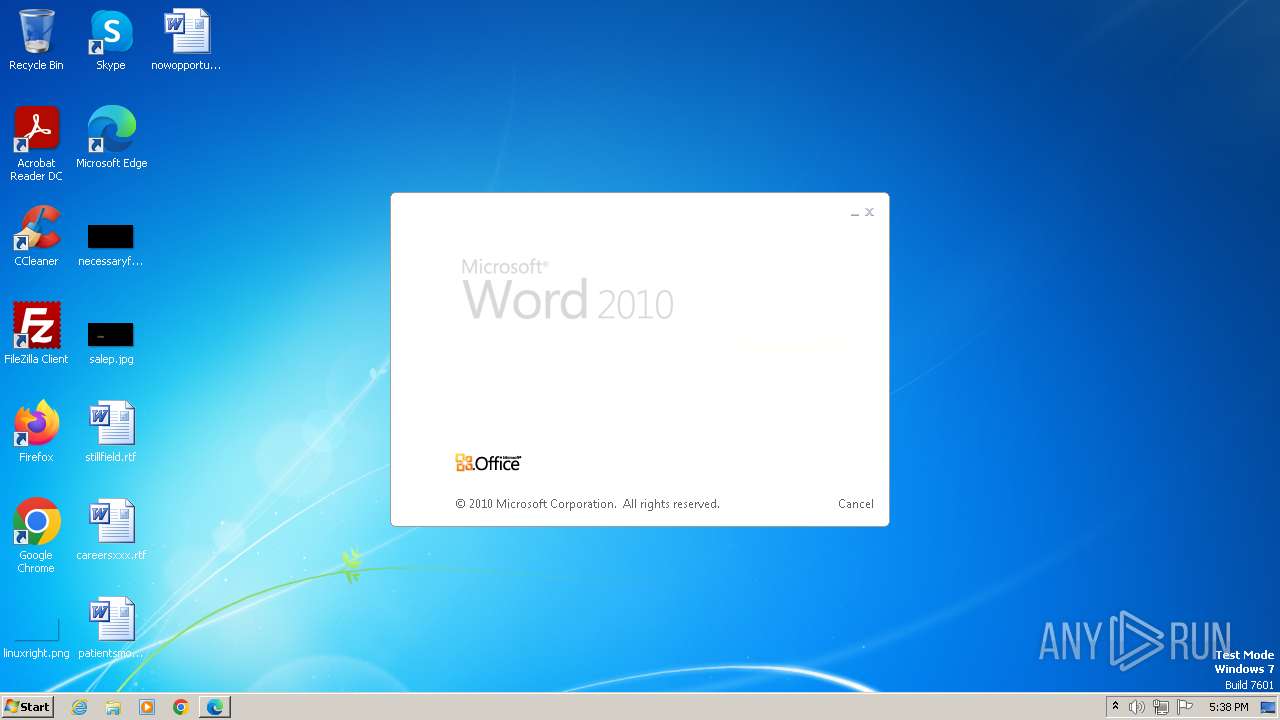Viewport: 1280px width, 720px height.
Task: Select the Acrobat Reader DC shortcut
Action: pyautogui.click(x=36, y=144)
